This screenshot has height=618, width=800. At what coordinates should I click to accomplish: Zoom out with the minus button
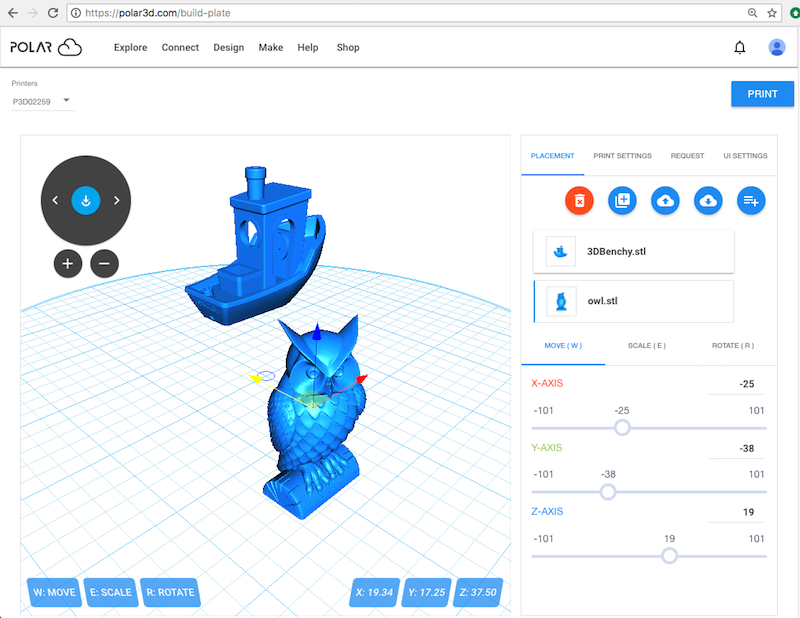pyautogui.click(x=104, y=264)
